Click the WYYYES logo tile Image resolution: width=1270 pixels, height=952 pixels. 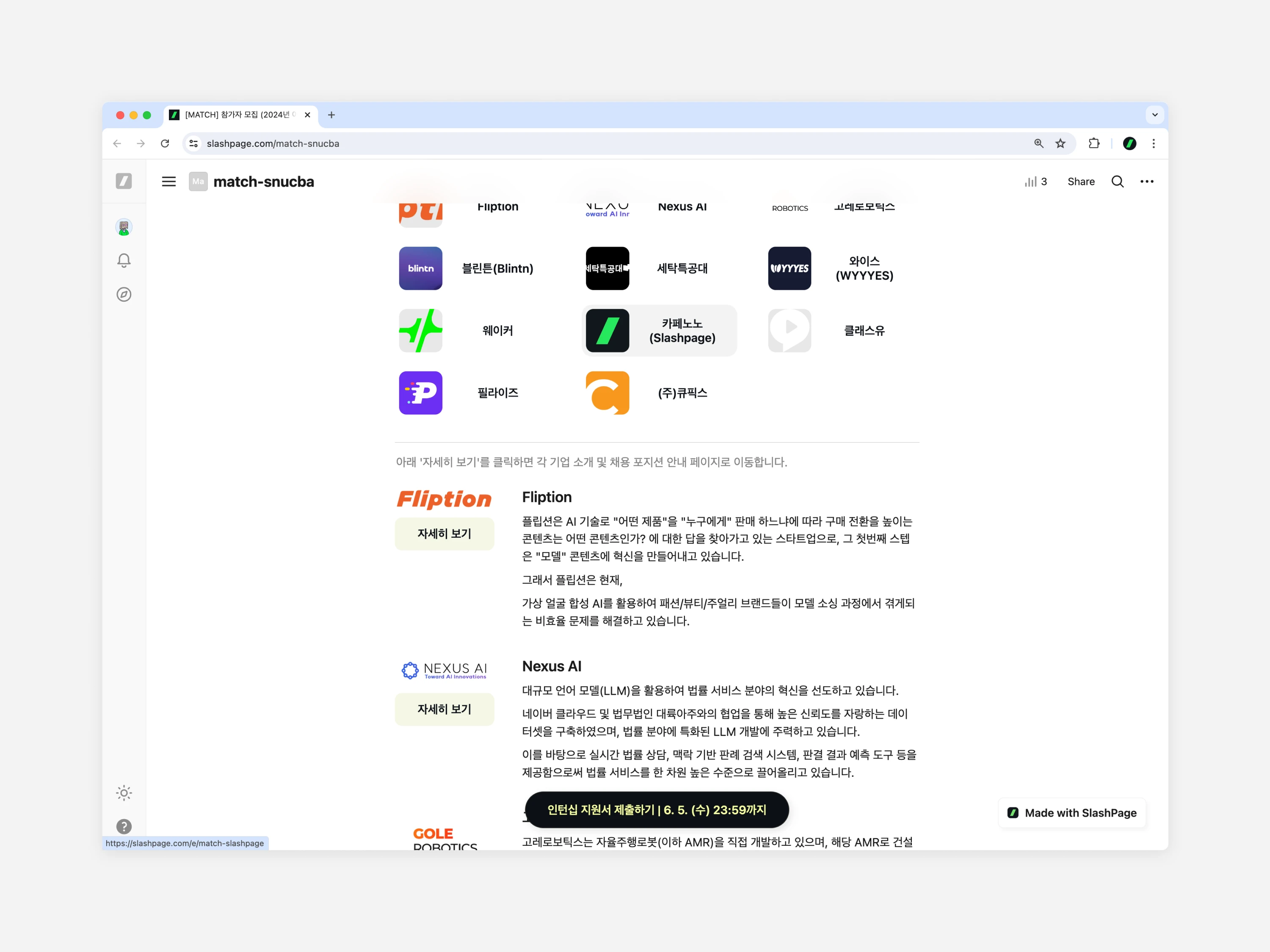click(790, 269)
